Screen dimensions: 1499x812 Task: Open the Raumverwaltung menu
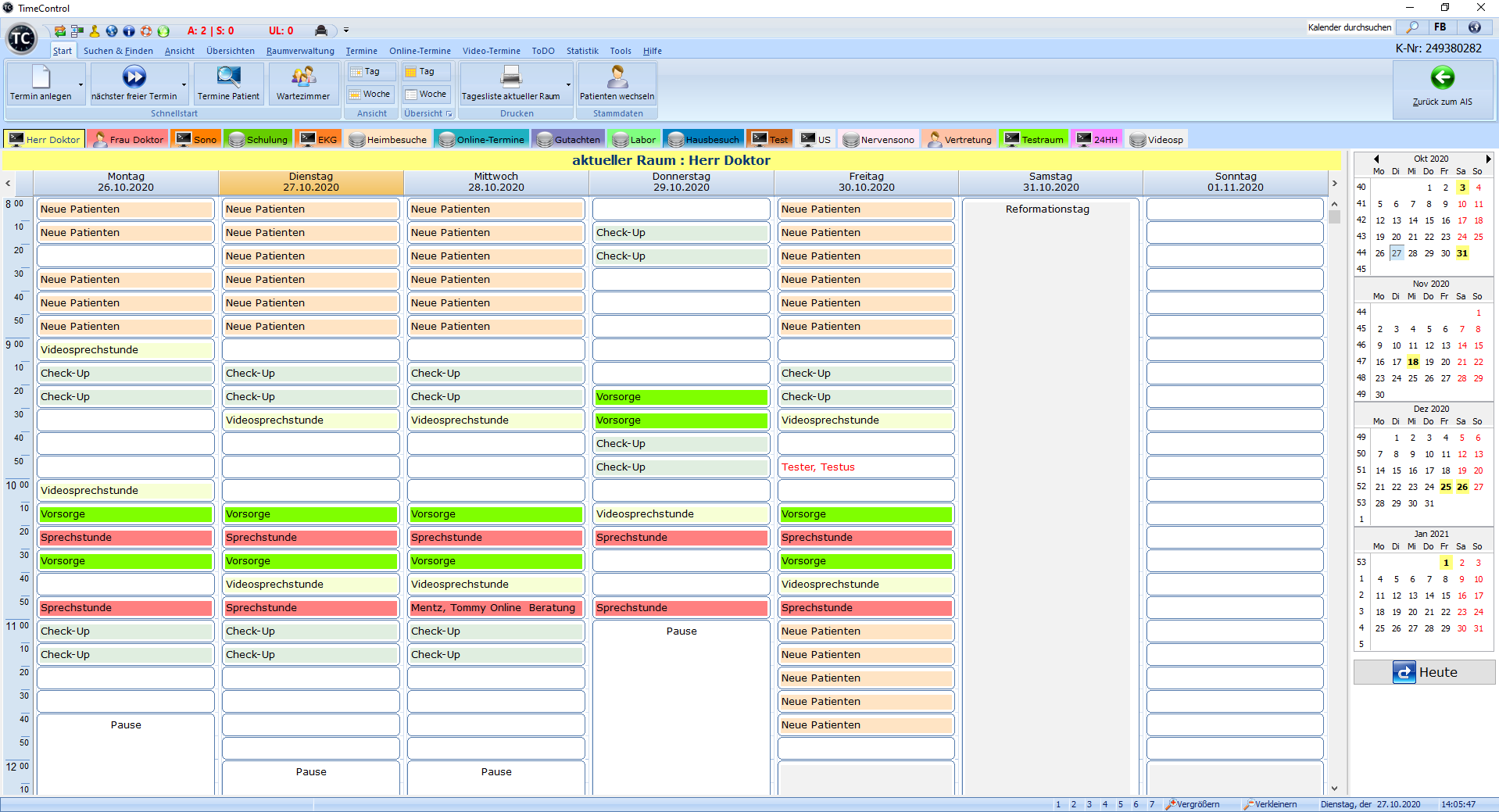click(x=300, y=51)
